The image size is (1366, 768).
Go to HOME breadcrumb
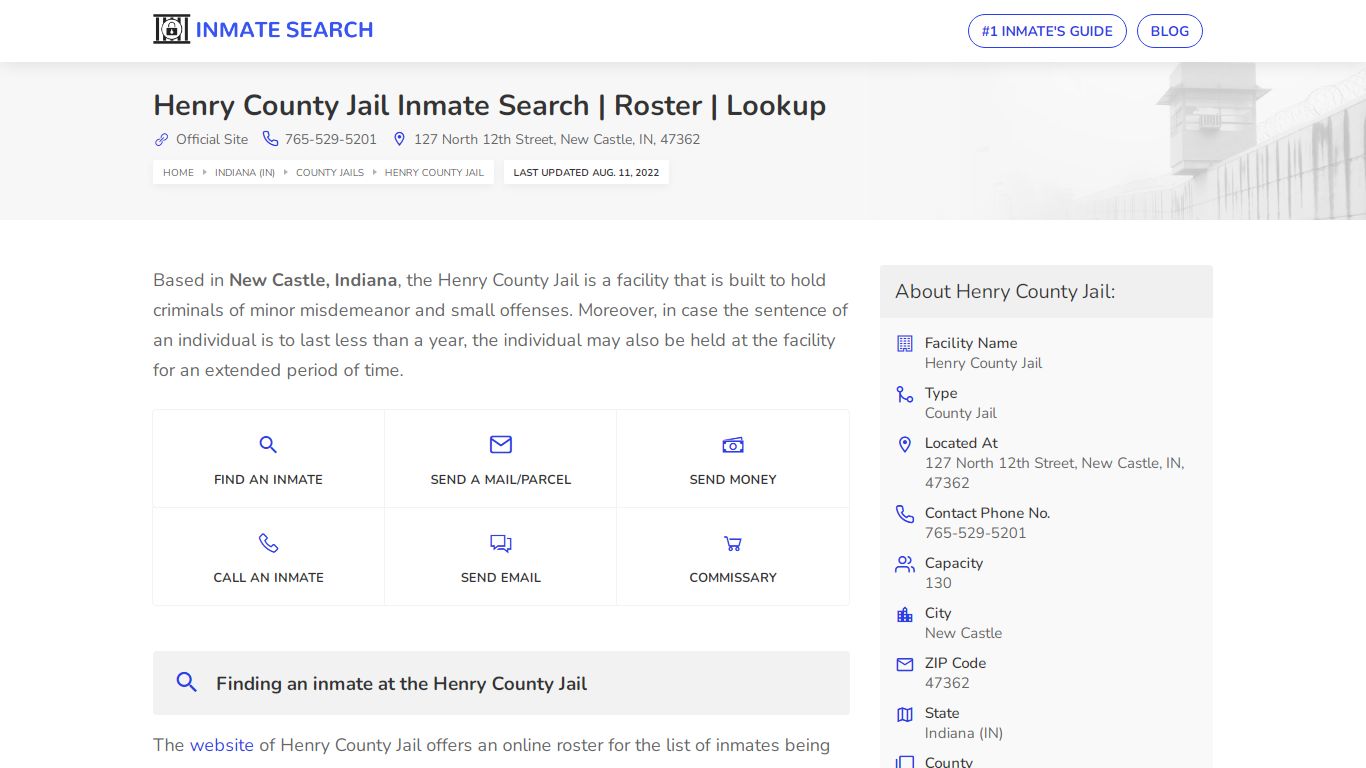pyautogui.click(x=178, y=172)
